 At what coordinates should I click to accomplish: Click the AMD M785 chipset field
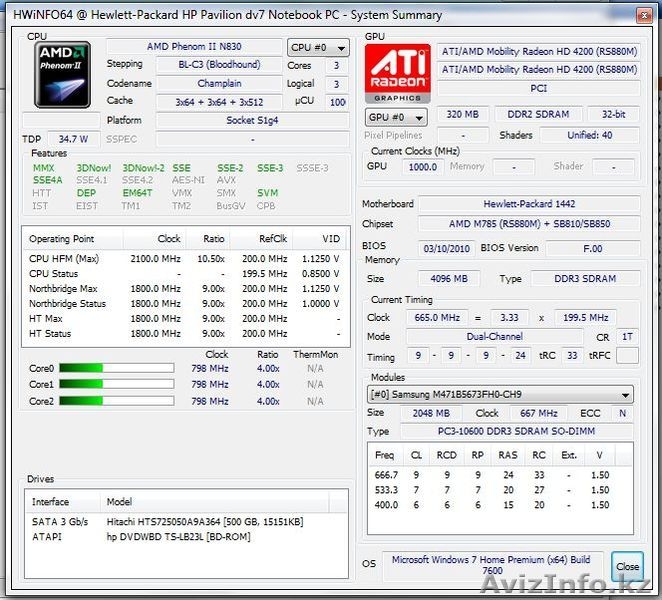[x=529, y=224]
